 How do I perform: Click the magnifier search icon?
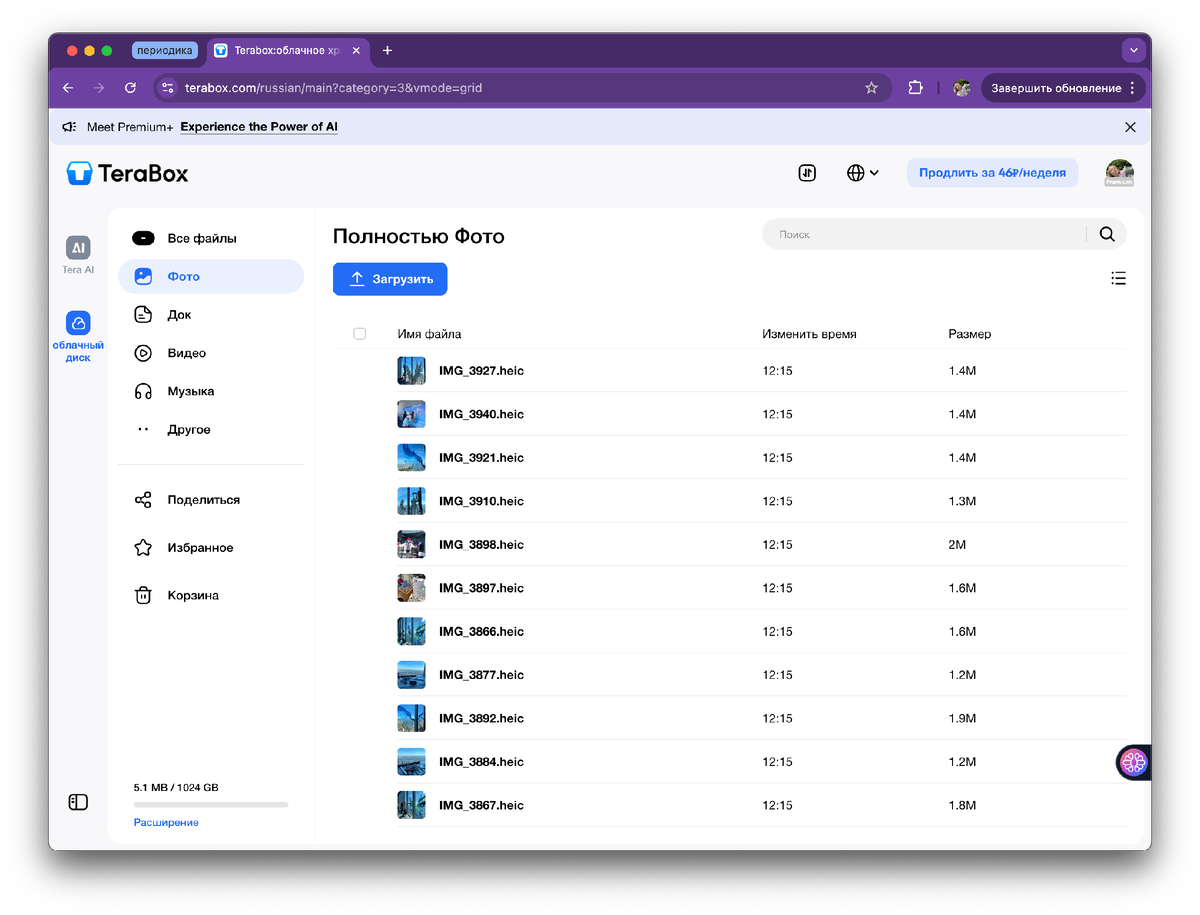click(x=1107, y=234)
